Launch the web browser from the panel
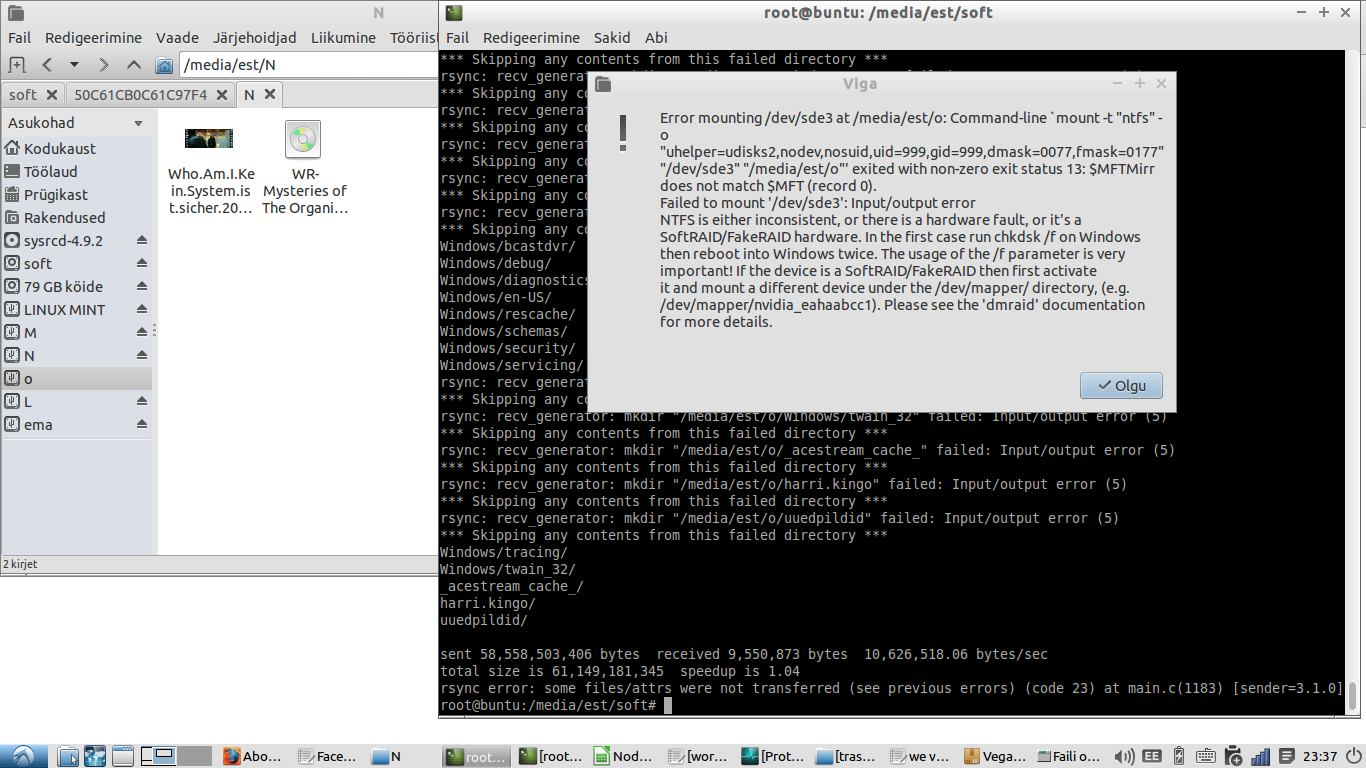 tap(95, 756)
